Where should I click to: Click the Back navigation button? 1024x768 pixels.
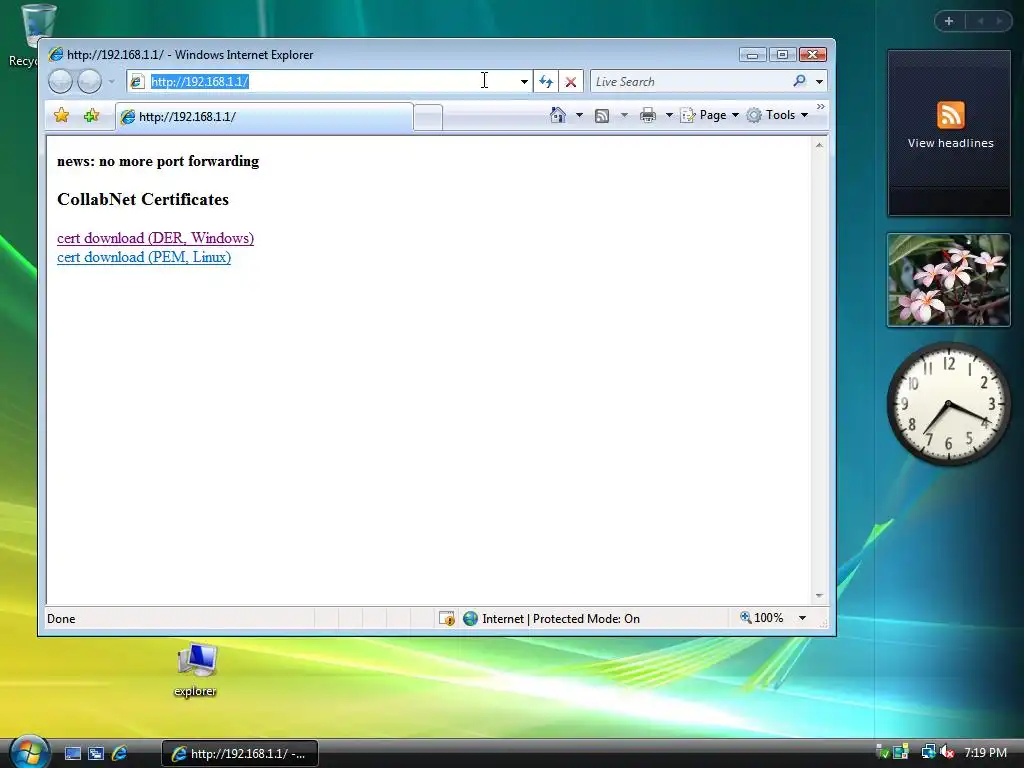[60, 82]
